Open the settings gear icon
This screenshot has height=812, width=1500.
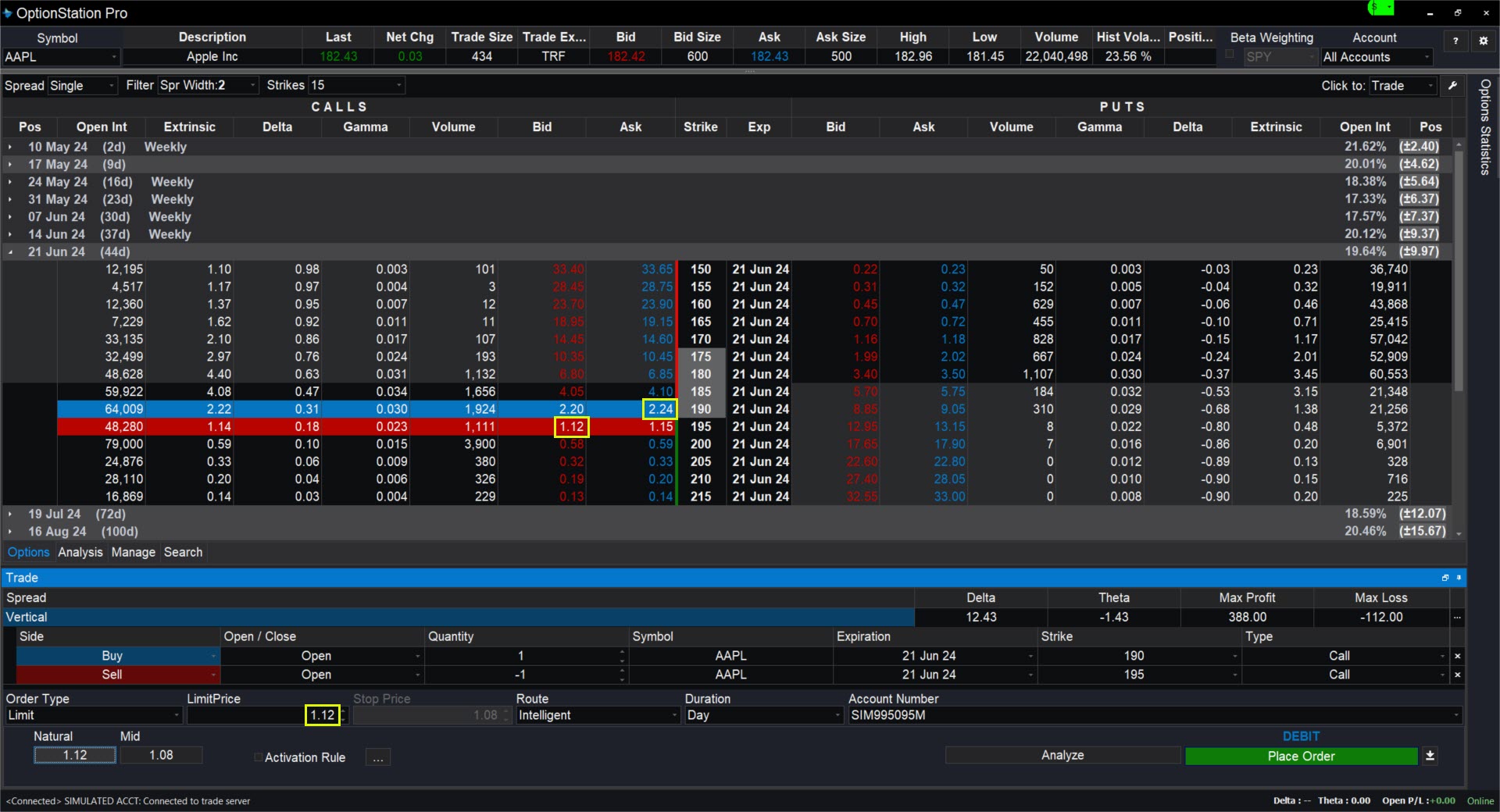pos(1483,41)
